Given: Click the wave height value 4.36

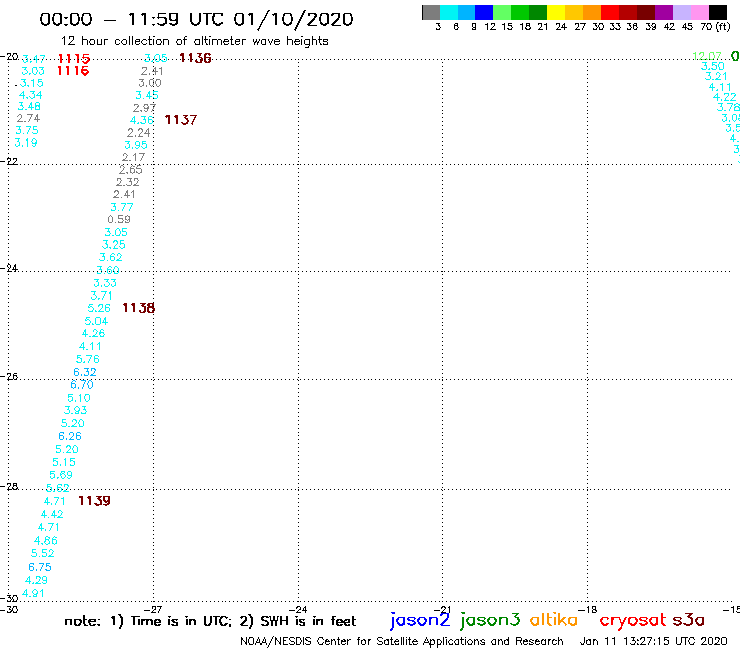Looking at the screenshot, I should click(x=142, y=120).
